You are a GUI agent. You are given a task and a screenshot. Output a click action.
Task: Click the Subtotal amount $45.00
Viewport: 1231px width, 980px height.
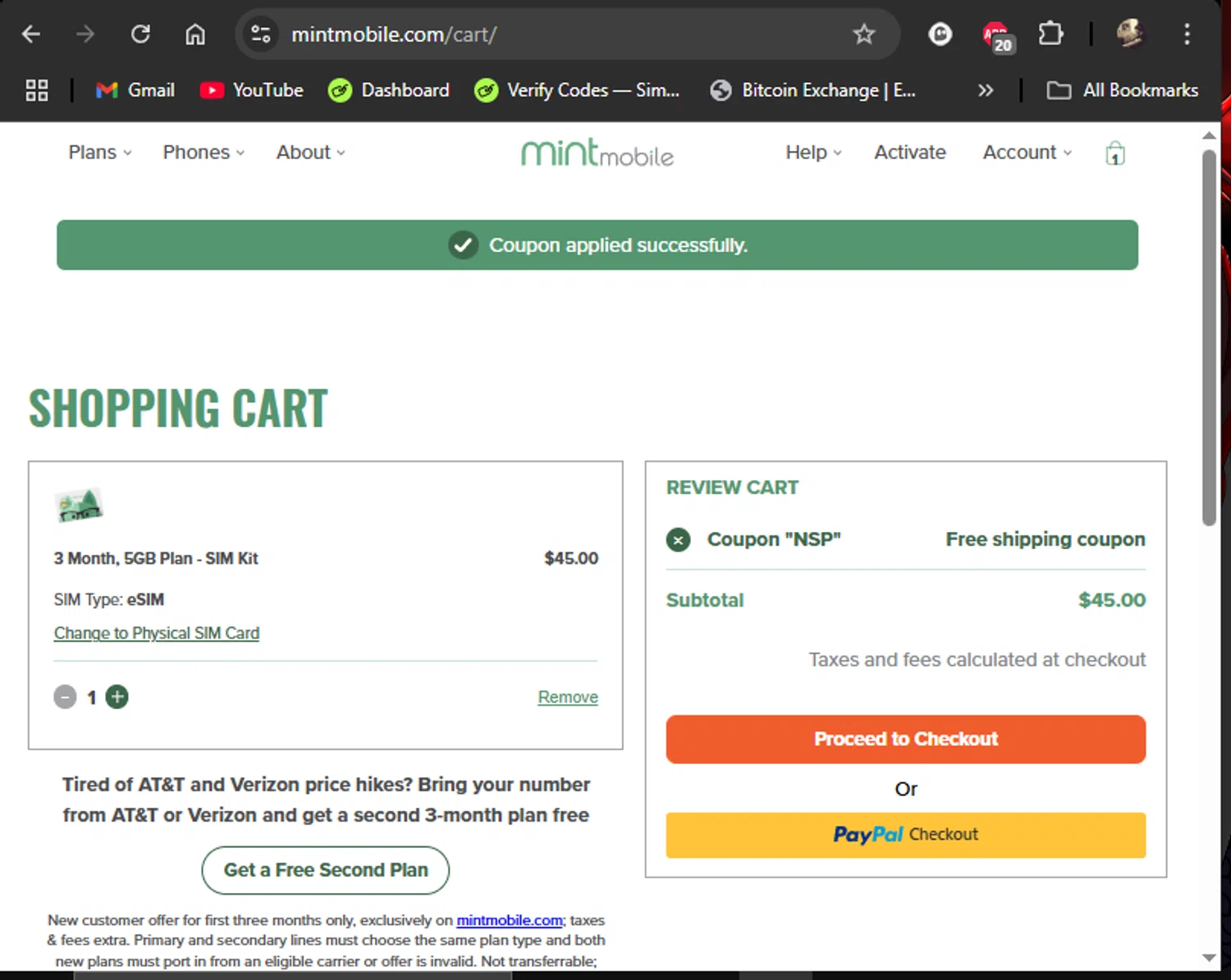[1112, 600]
